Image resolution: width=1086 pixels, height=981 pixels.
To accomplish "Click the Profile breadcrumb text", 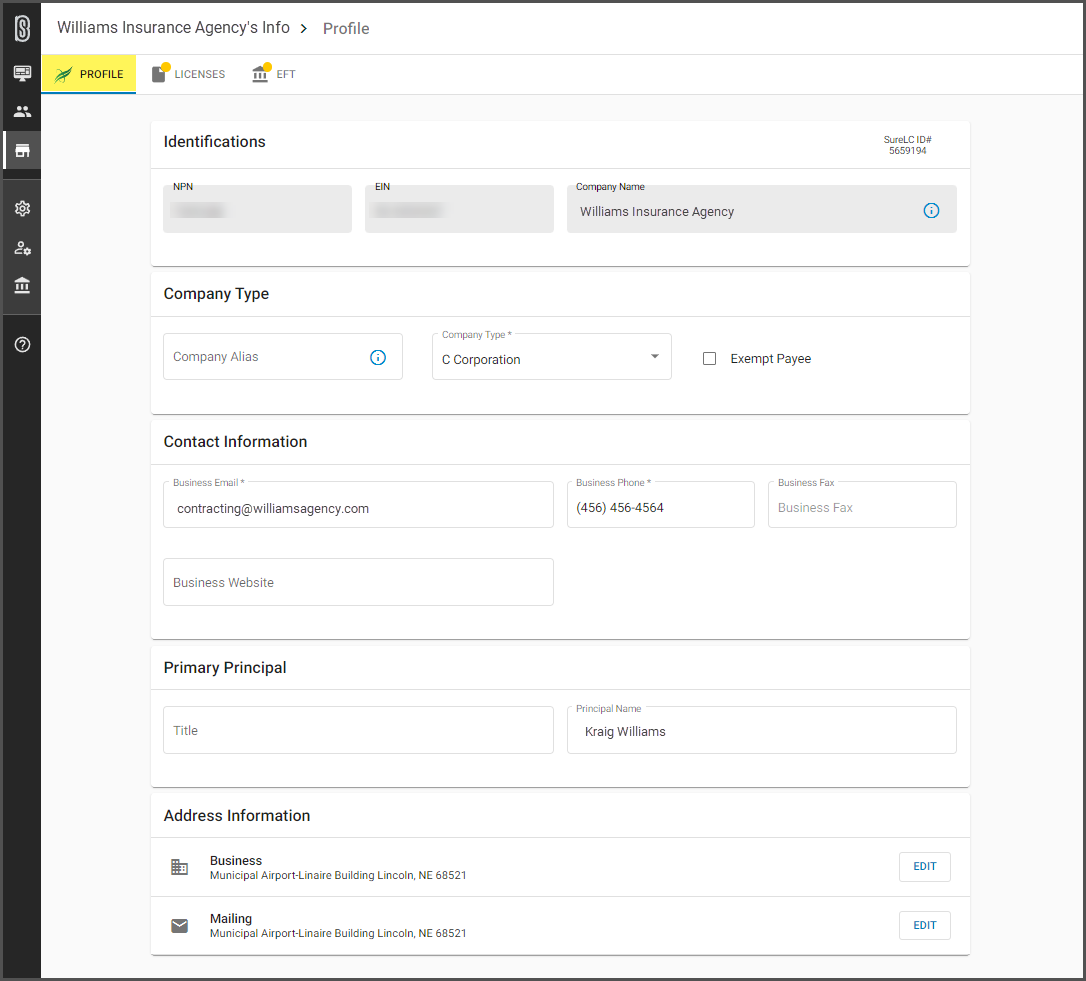I will coord(346,28).
